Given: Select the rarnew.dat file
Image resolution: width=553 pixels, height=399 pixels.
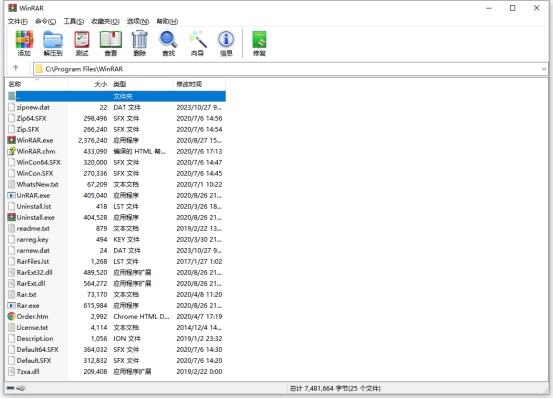Looking at the screenshot, I should pos(33,250).
